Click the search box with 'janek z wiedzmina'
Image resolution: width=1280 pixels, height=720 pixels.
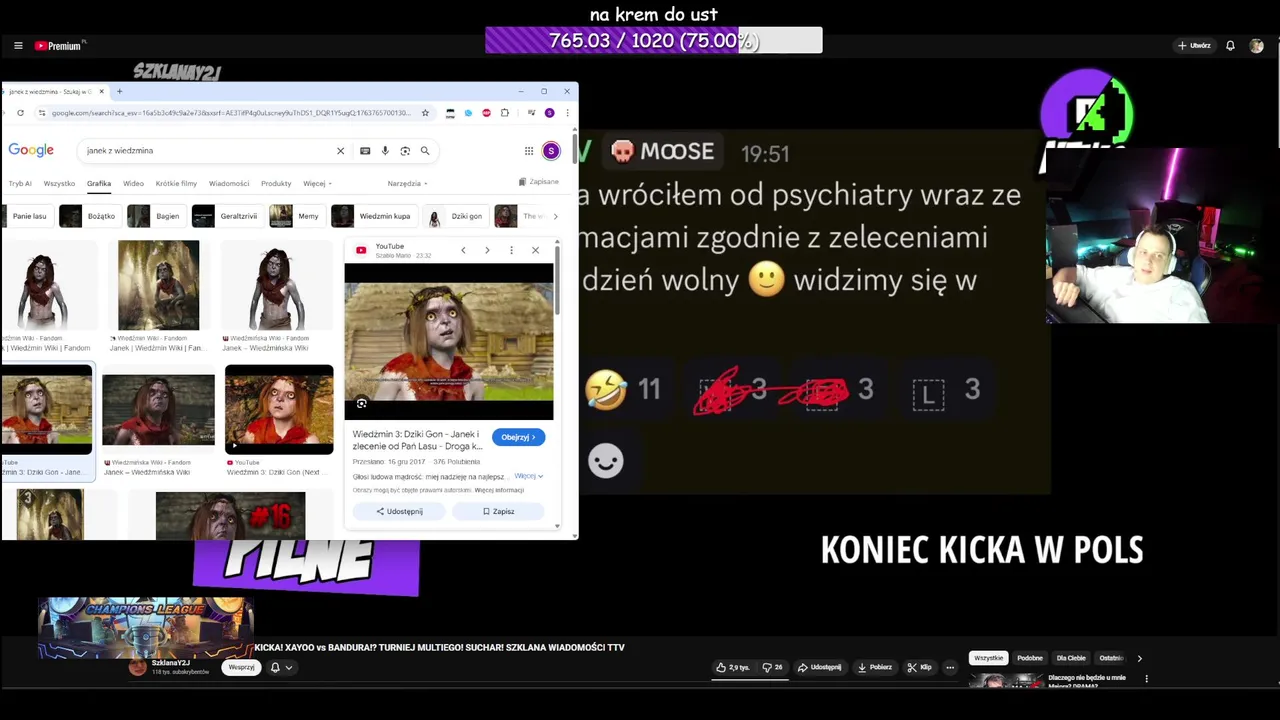(205, 151)
